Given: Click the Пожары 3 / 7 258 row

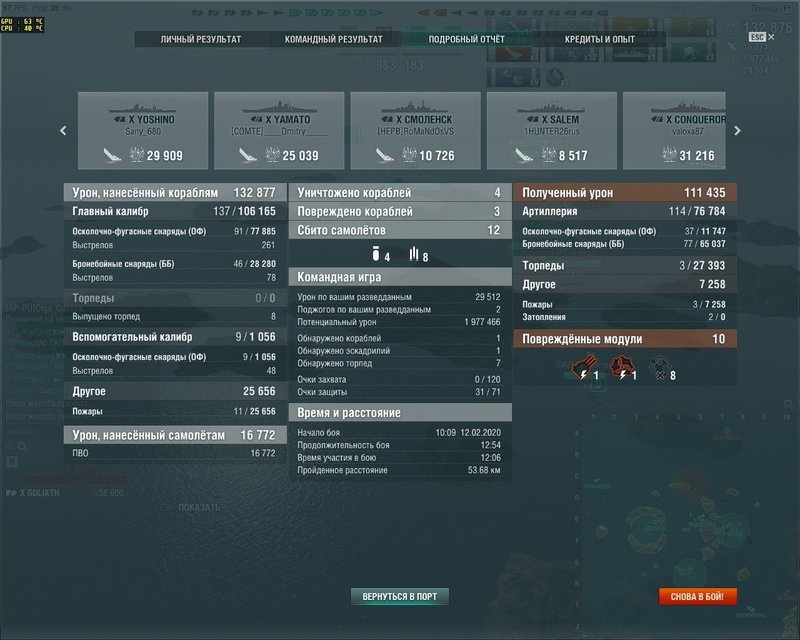Looking at the screenshot, I should tap(625, 304).
